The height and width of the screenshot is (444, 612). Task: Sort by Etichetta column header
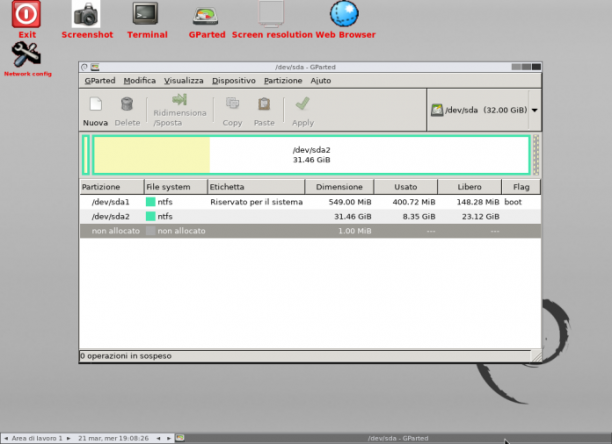tap(256, 187)
